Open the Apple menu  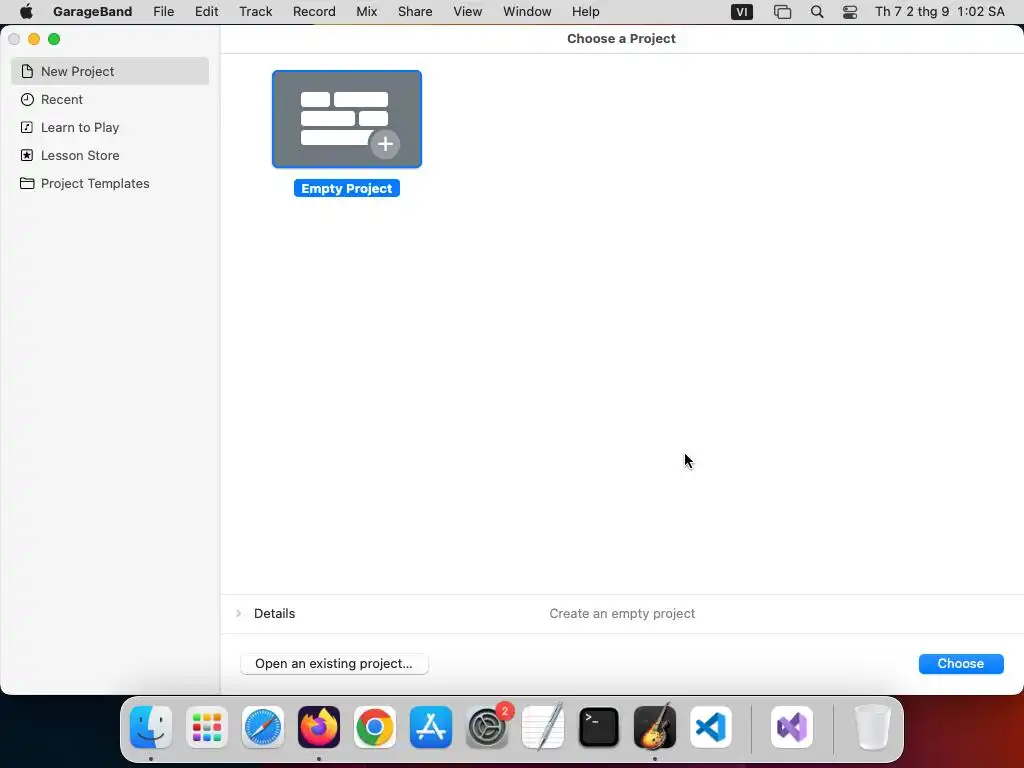pyautogui.click(x=26, y=12)
